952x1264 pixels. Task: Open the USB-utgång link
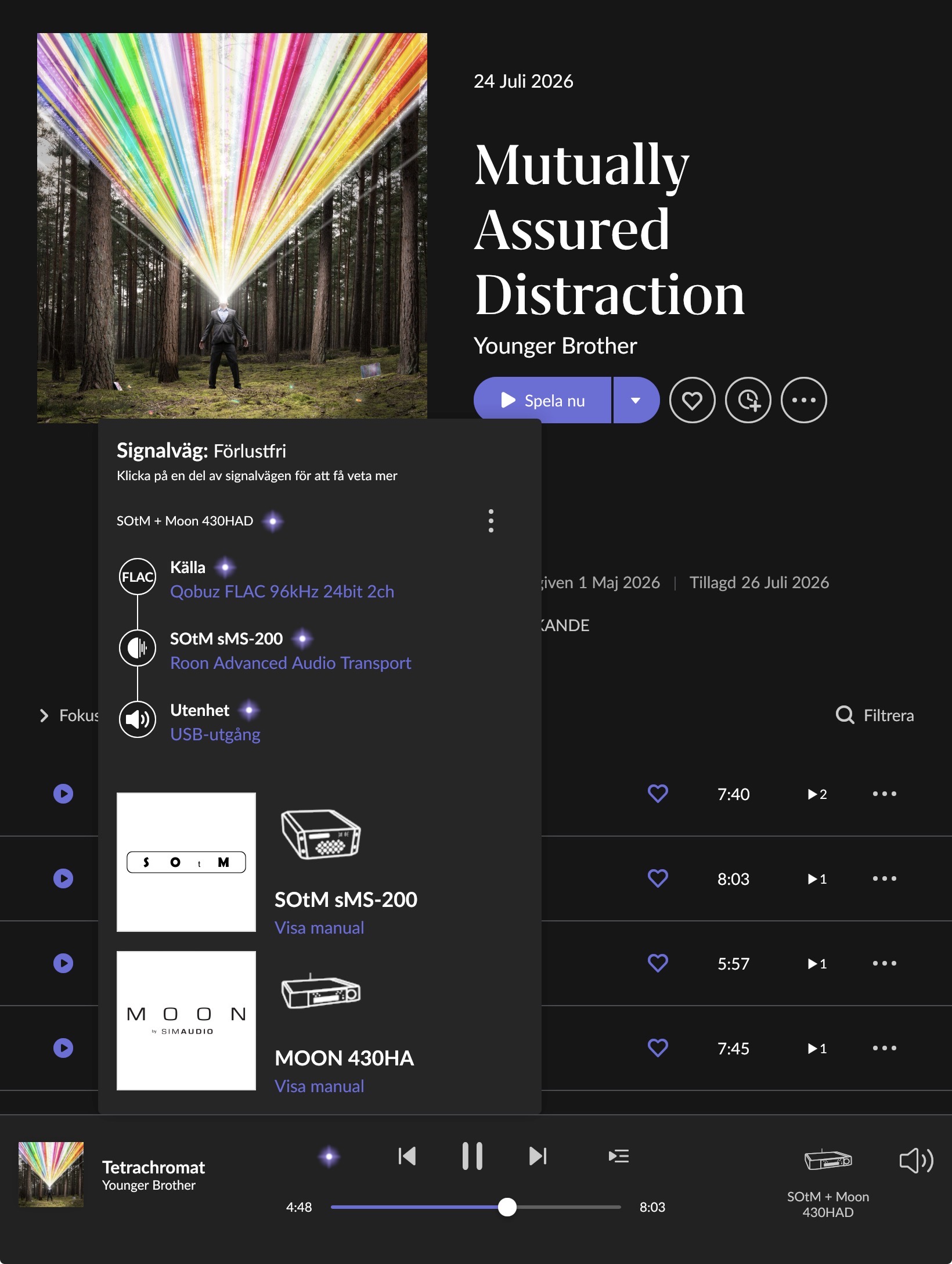[215, 734]
